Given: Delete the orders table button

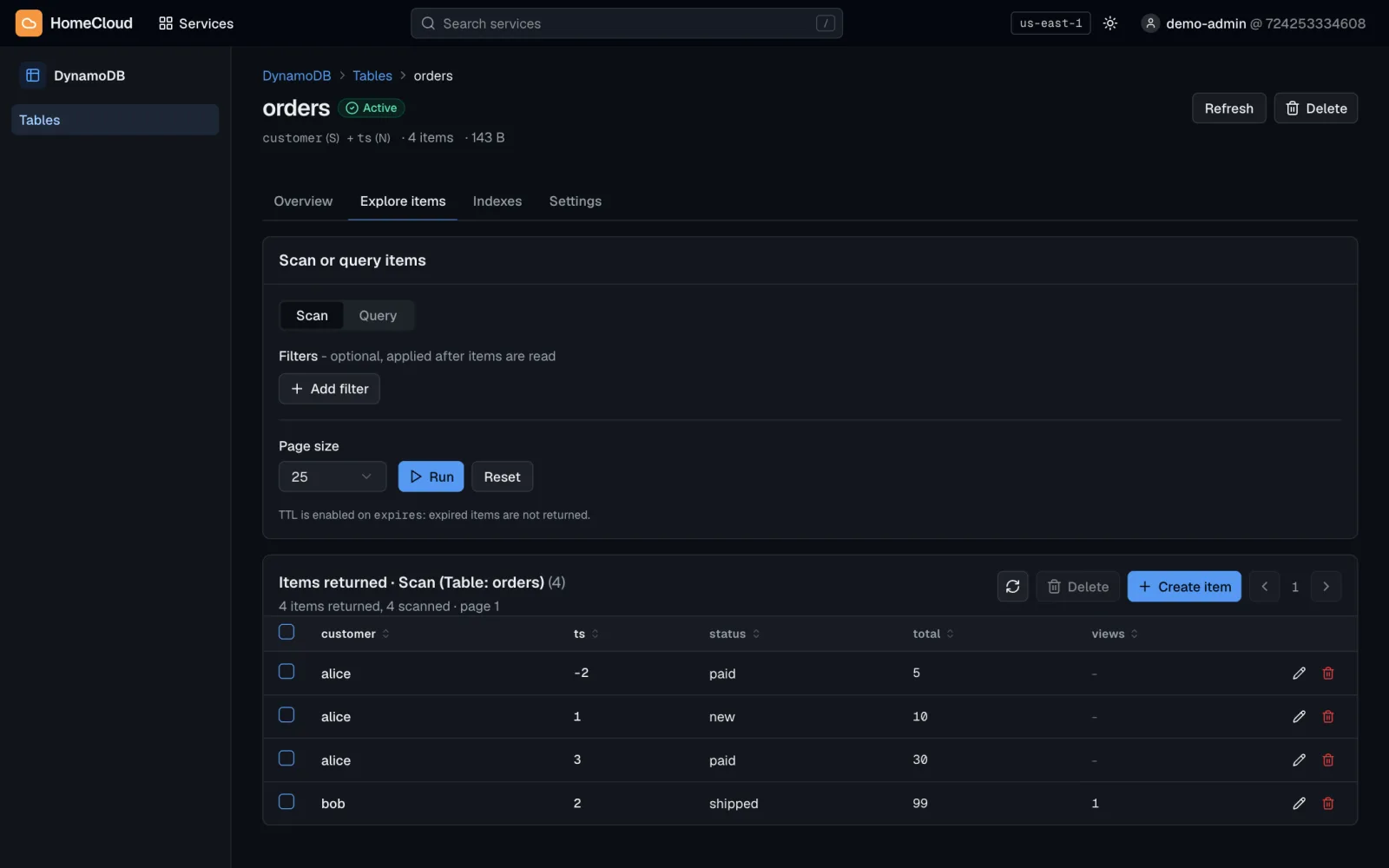Looking at the screenshot, I should tap(1315, 108).
